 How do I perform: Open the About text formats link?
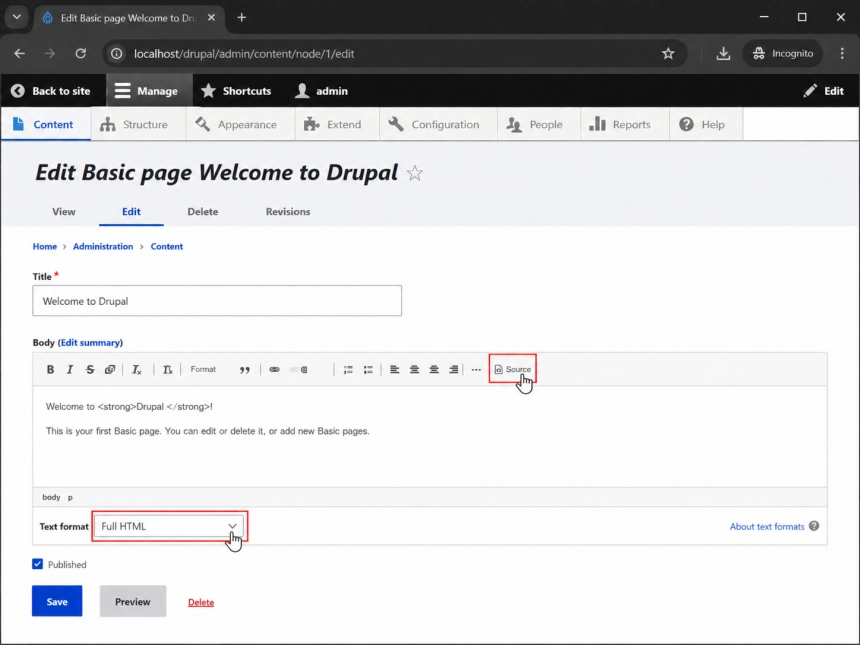click(x=767, y=527)
